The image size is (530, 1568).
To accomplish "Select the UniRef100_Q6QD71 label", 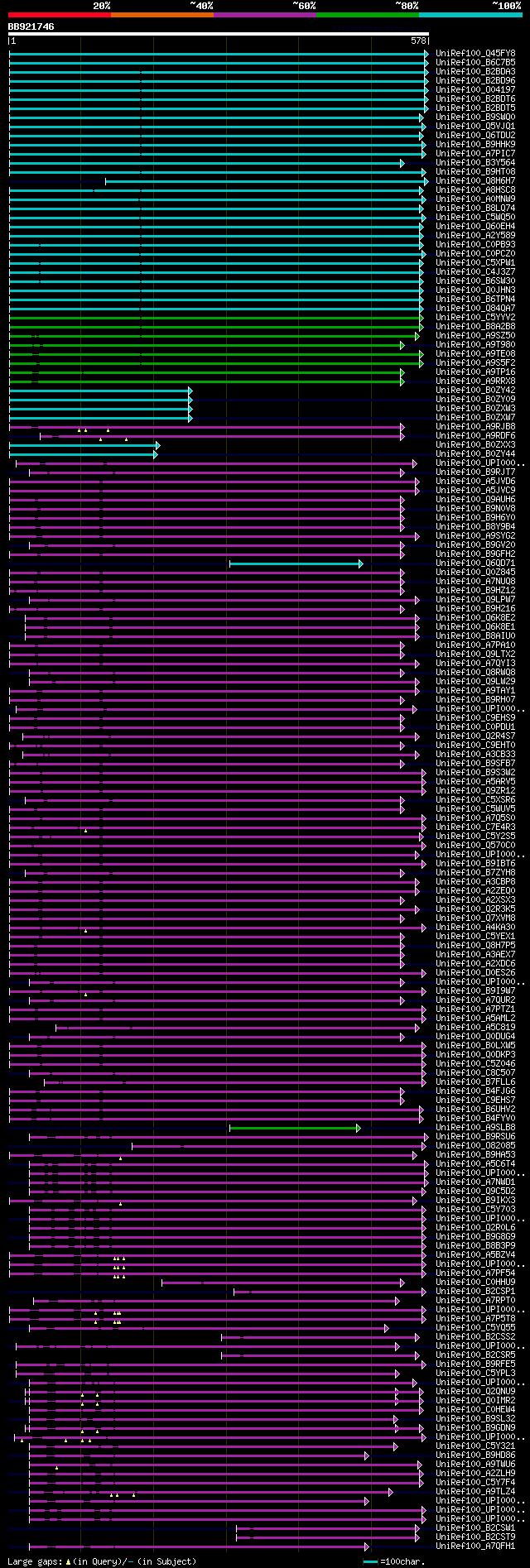I will tap(475, 563).
